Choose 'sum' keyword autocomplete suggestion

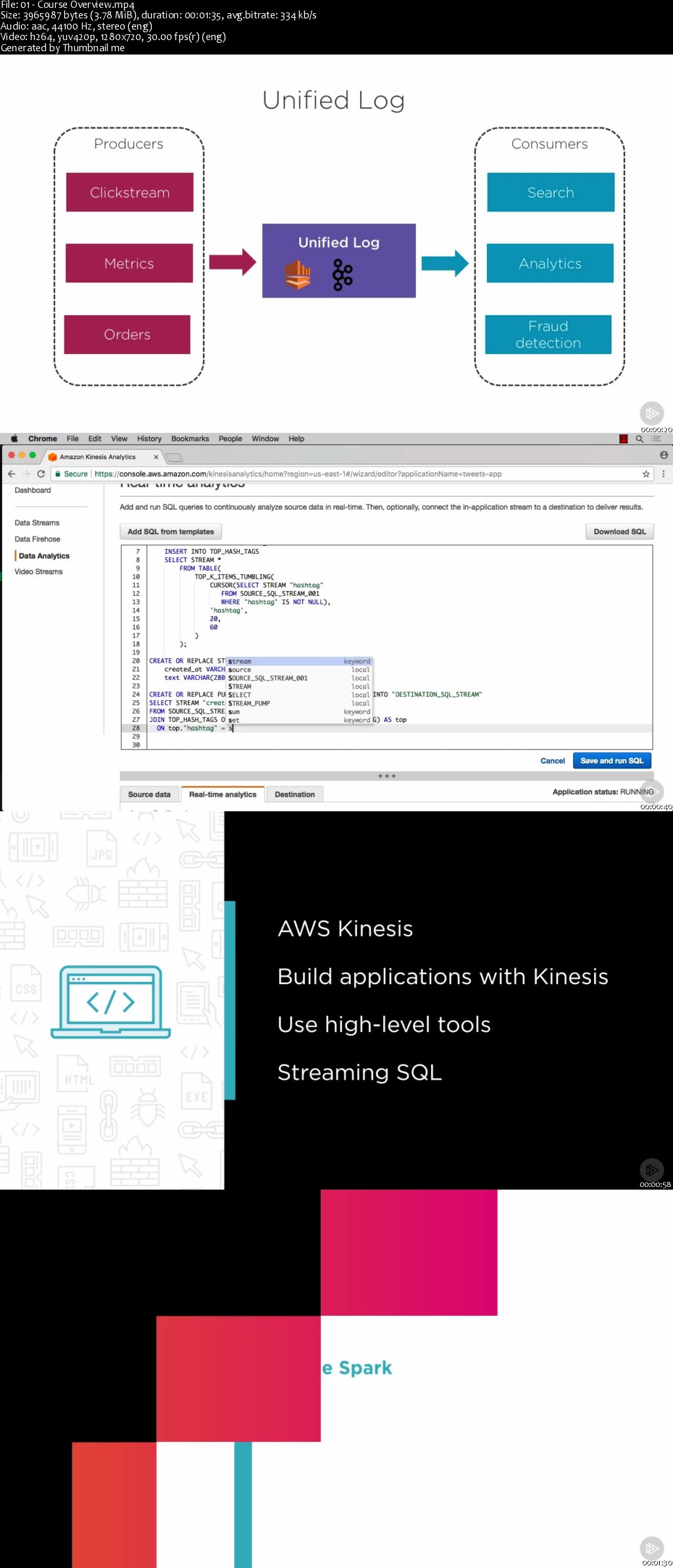(x=299, y=712)
